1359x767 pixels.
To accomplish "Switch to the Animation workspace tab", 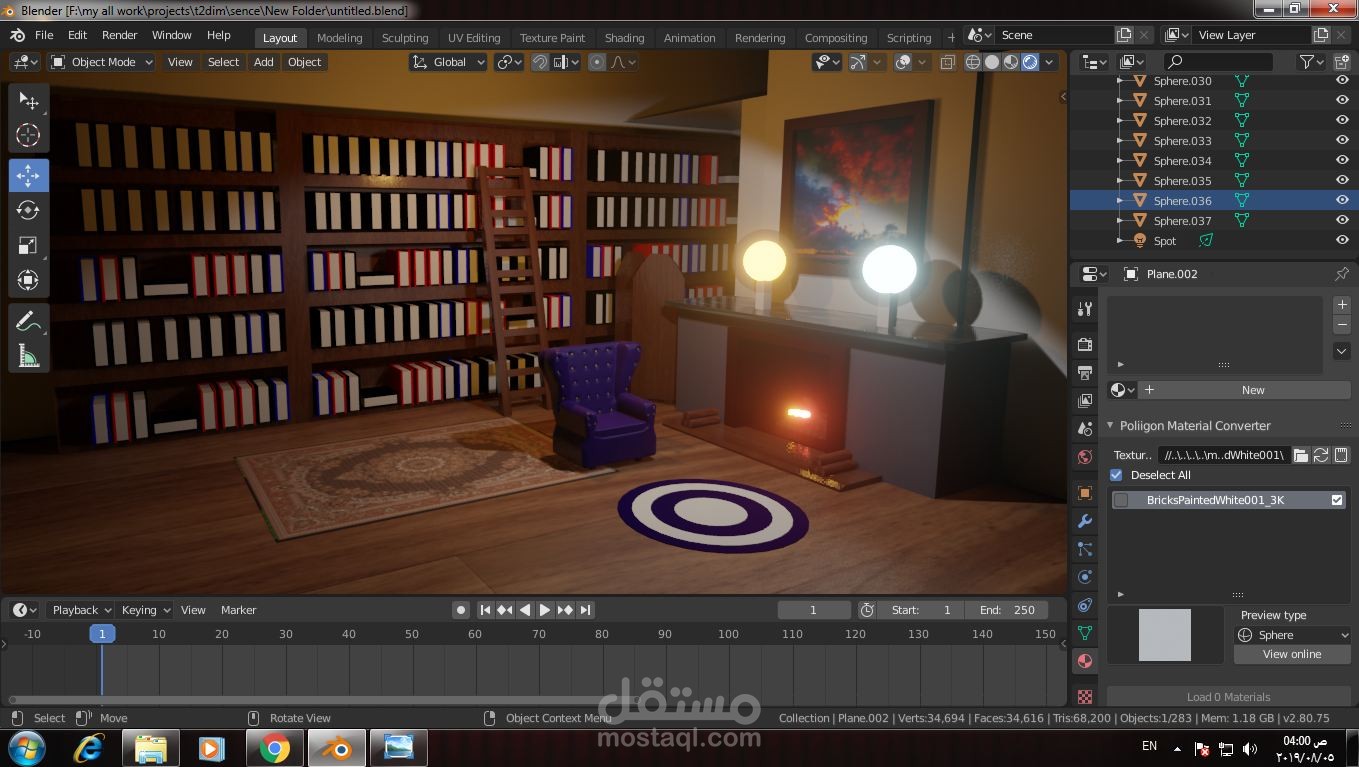I will (690, 38).
